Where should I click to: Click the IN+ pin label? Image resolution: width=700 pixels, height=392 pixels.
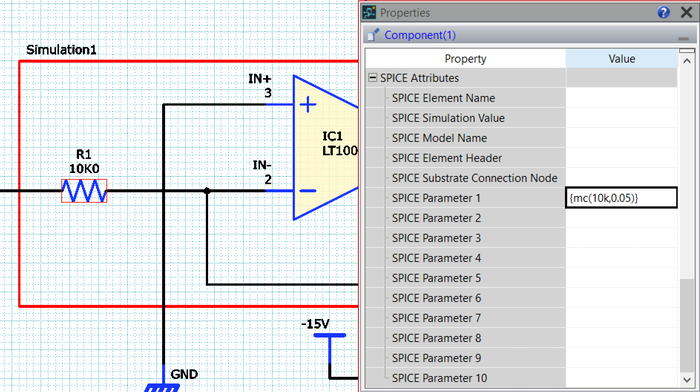260,79
